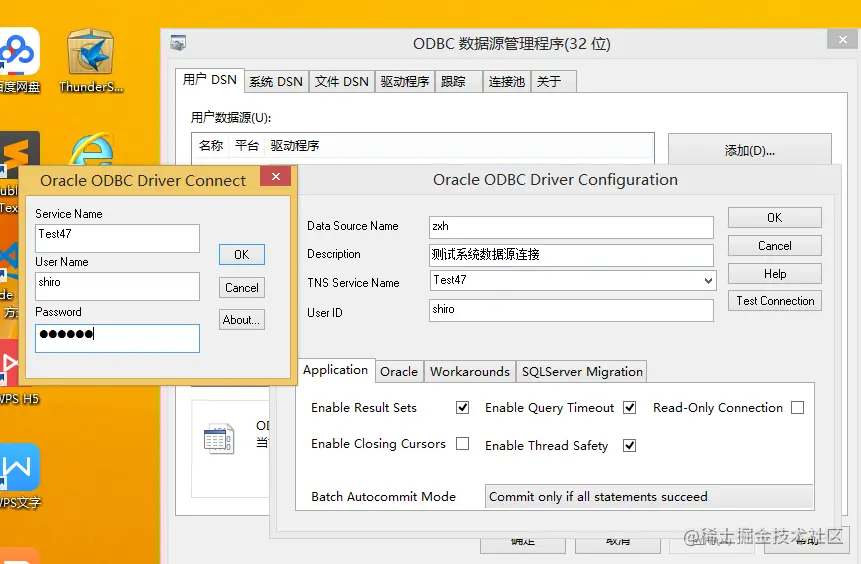The image size is (861, 564).
Task: Toggle Enable Thread Safety checkbox
Action: click(x=629, y=445)
